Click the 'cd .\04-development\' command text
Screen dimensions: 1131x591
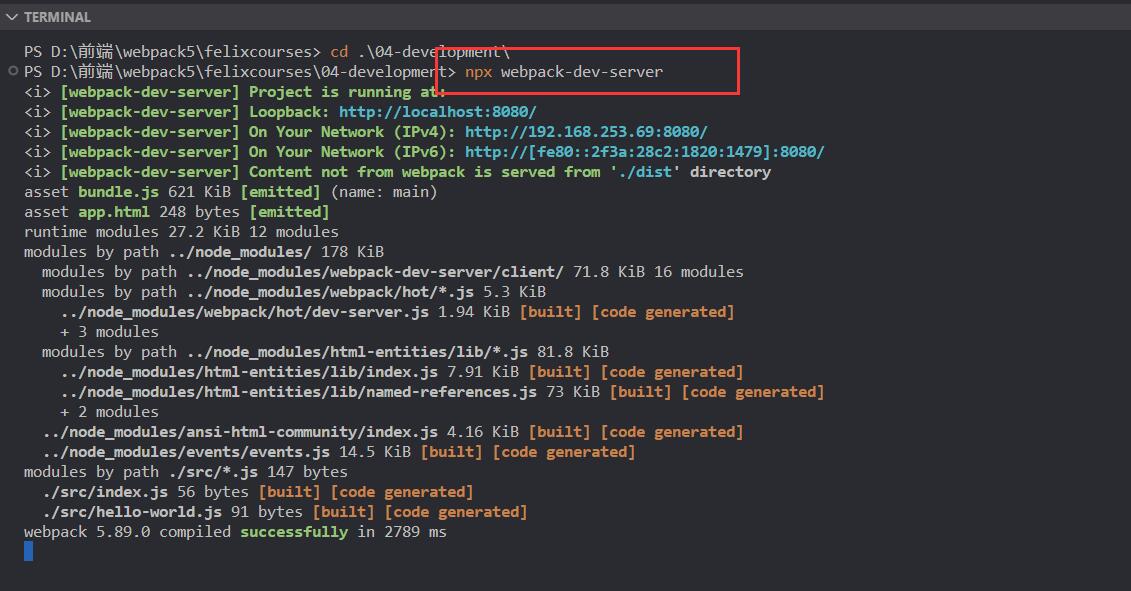420,52
